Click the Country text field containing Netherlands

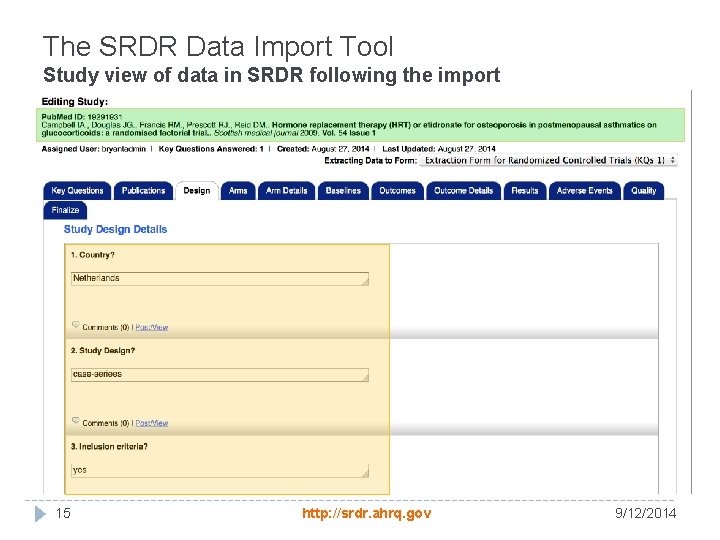tap(219, 279)
